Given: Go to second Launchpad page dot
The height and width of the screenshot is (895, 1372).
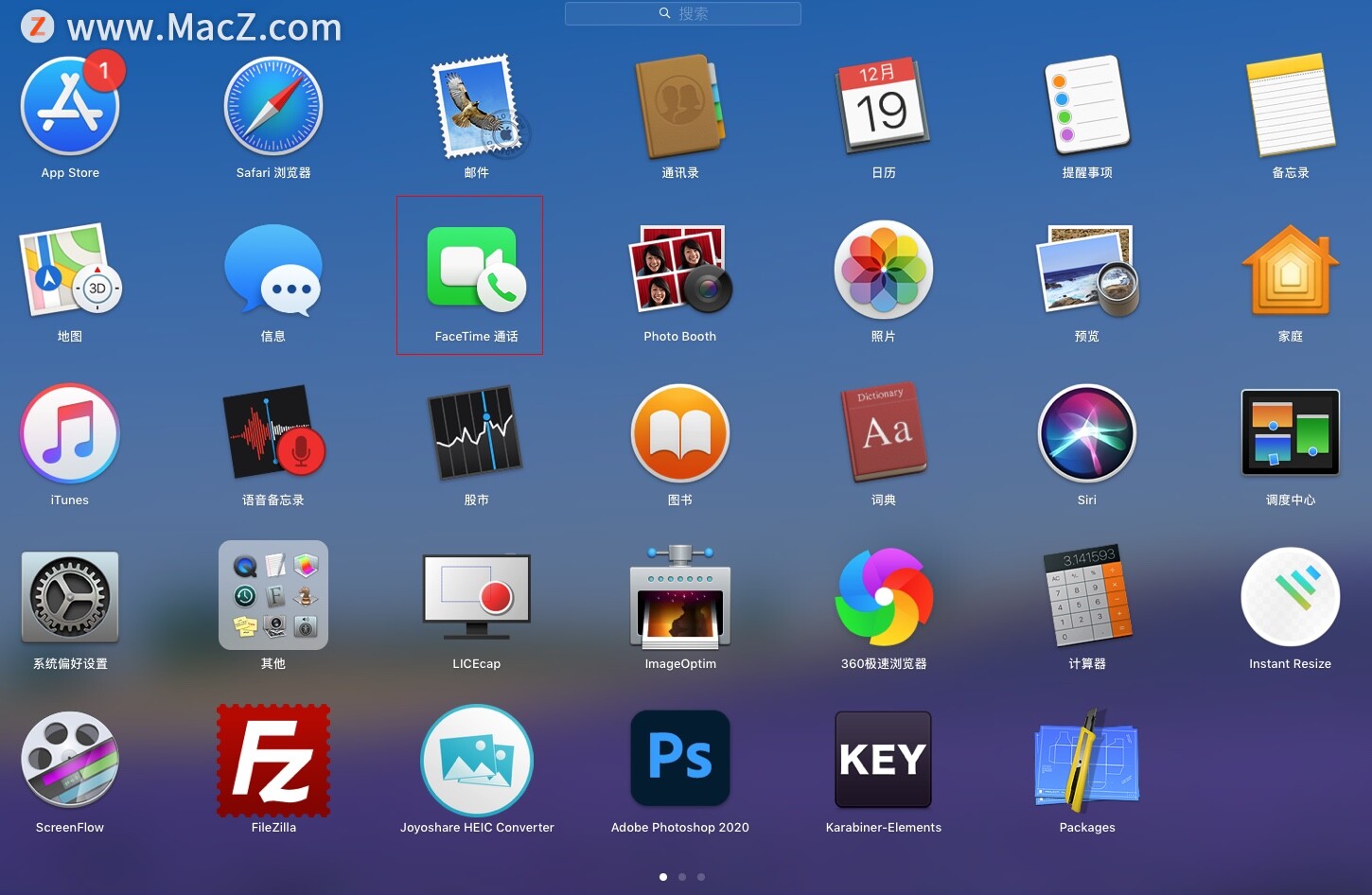Looking at the screenshot, I should point(682,877).
